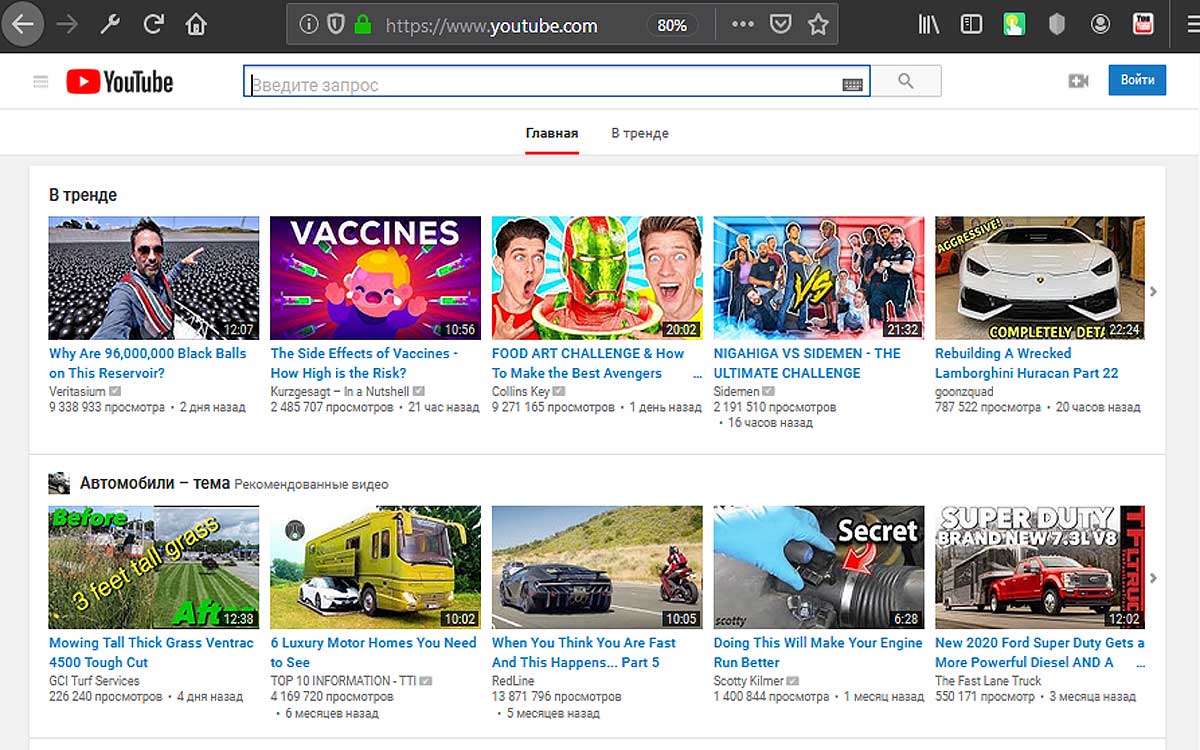The height and width of the screenshot is (750, 1200).
Task: Open the video camera upload icon
Action: coord(1078,81)
